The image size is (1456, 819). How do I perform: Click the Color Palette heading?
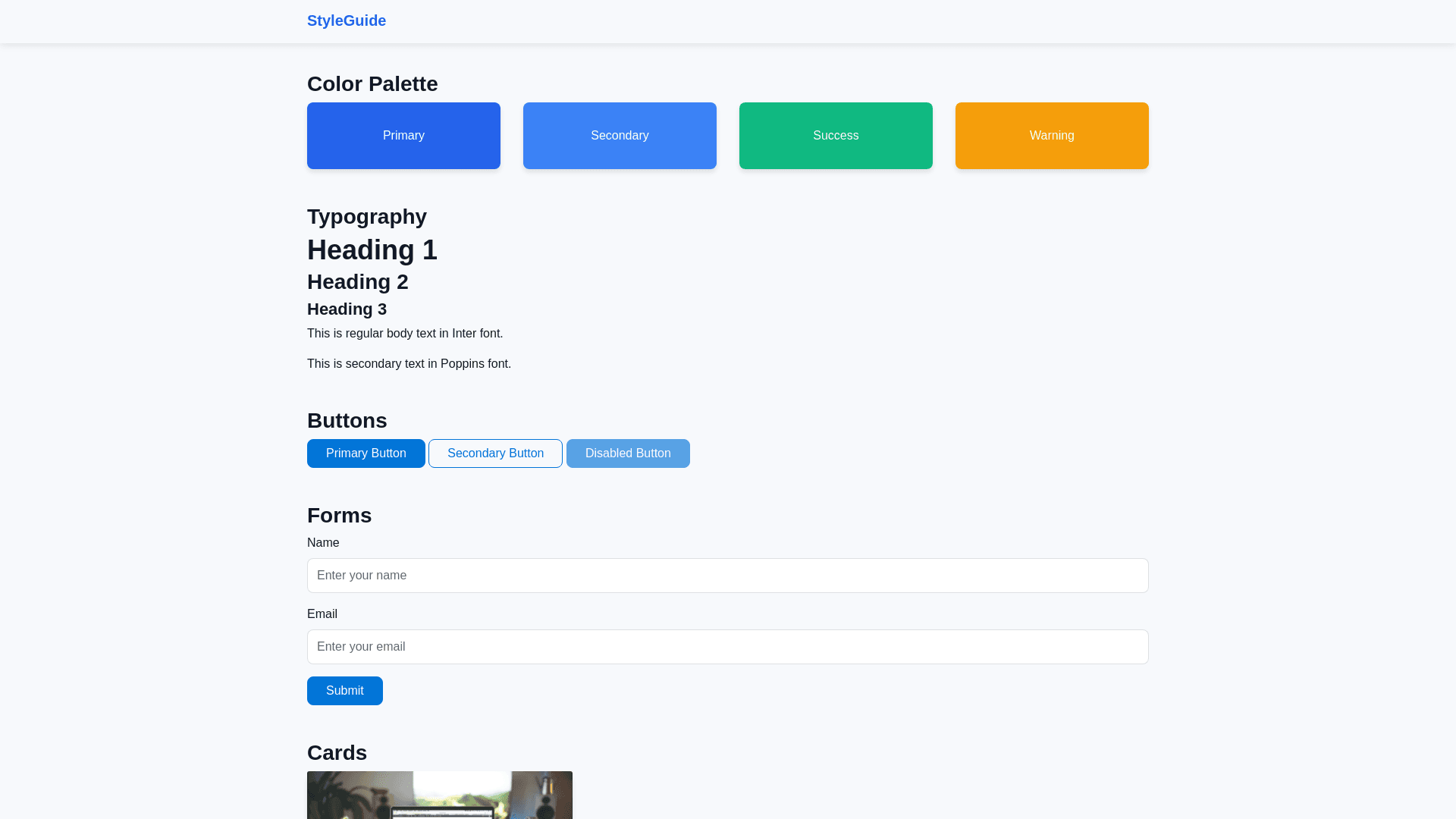(372, 84)
